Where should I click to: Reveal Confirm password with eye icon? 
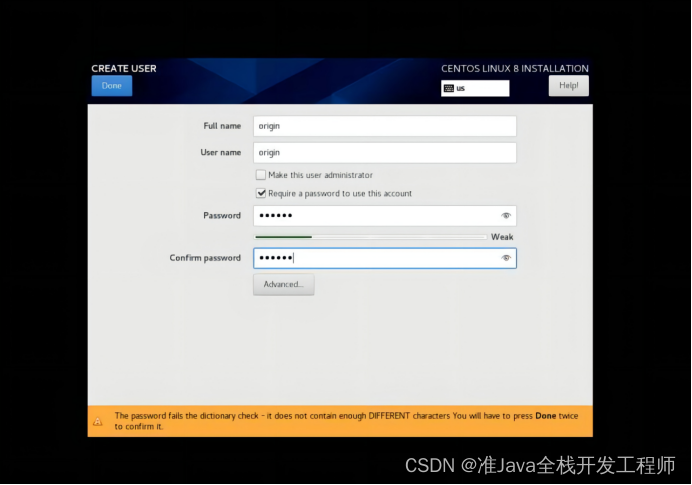click(506, 258)
